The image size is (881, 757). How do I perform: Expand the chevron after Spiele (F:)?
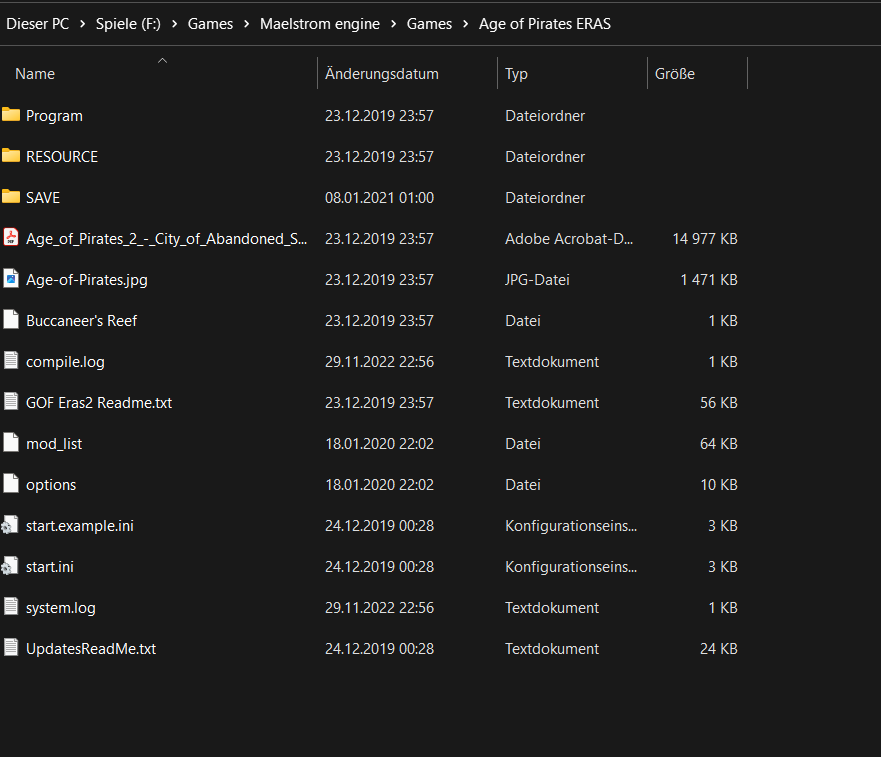pos(175,24)
